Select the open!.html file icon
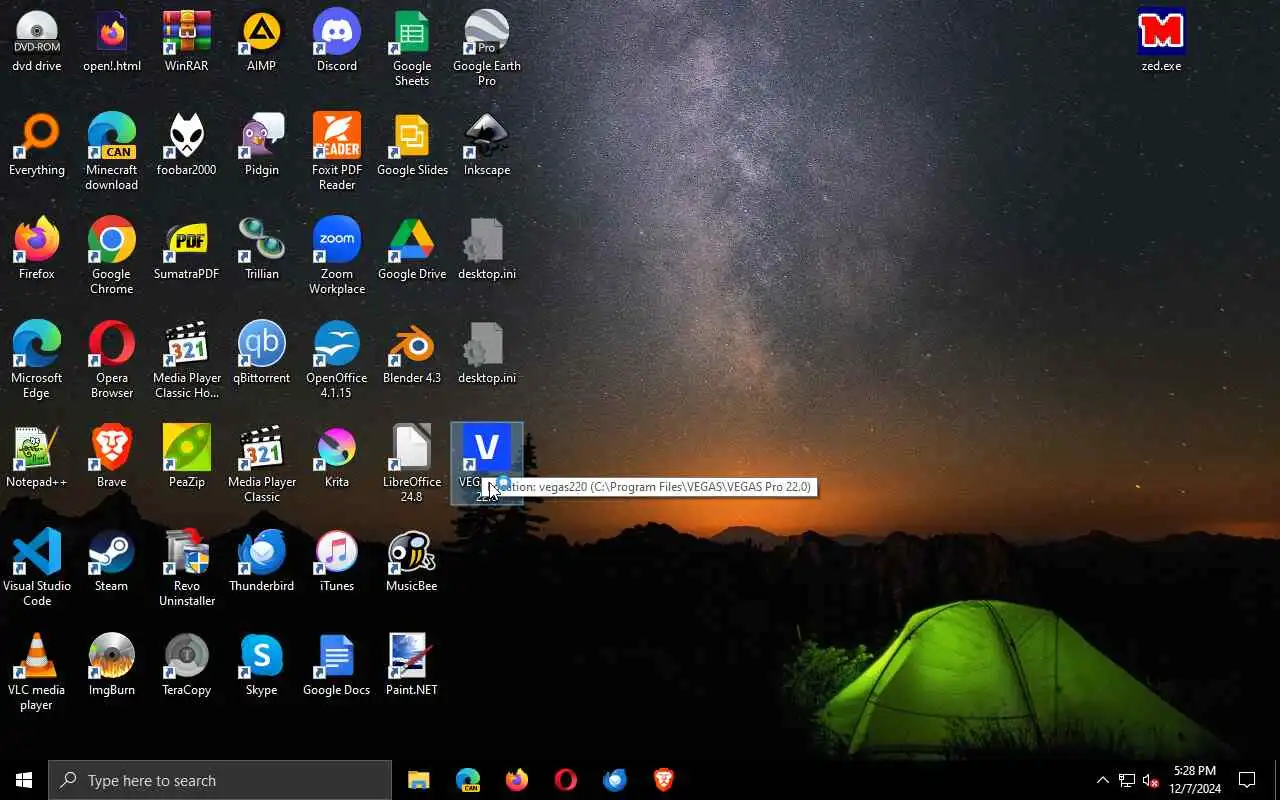This screenshot has height=800, width=1280. 112,40
